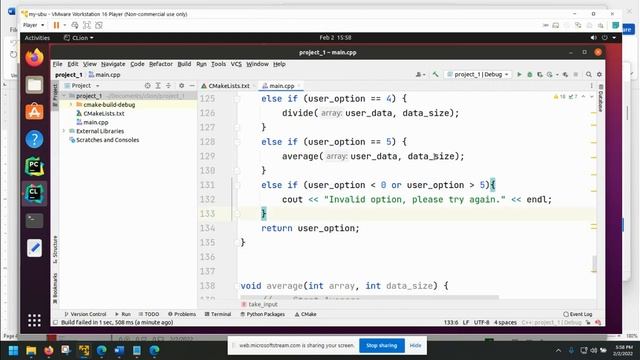This screenshot has width=640, height=360.
Task: Switch to the CMakeLists.txt editor tab
Action: [x=229, y=86]
